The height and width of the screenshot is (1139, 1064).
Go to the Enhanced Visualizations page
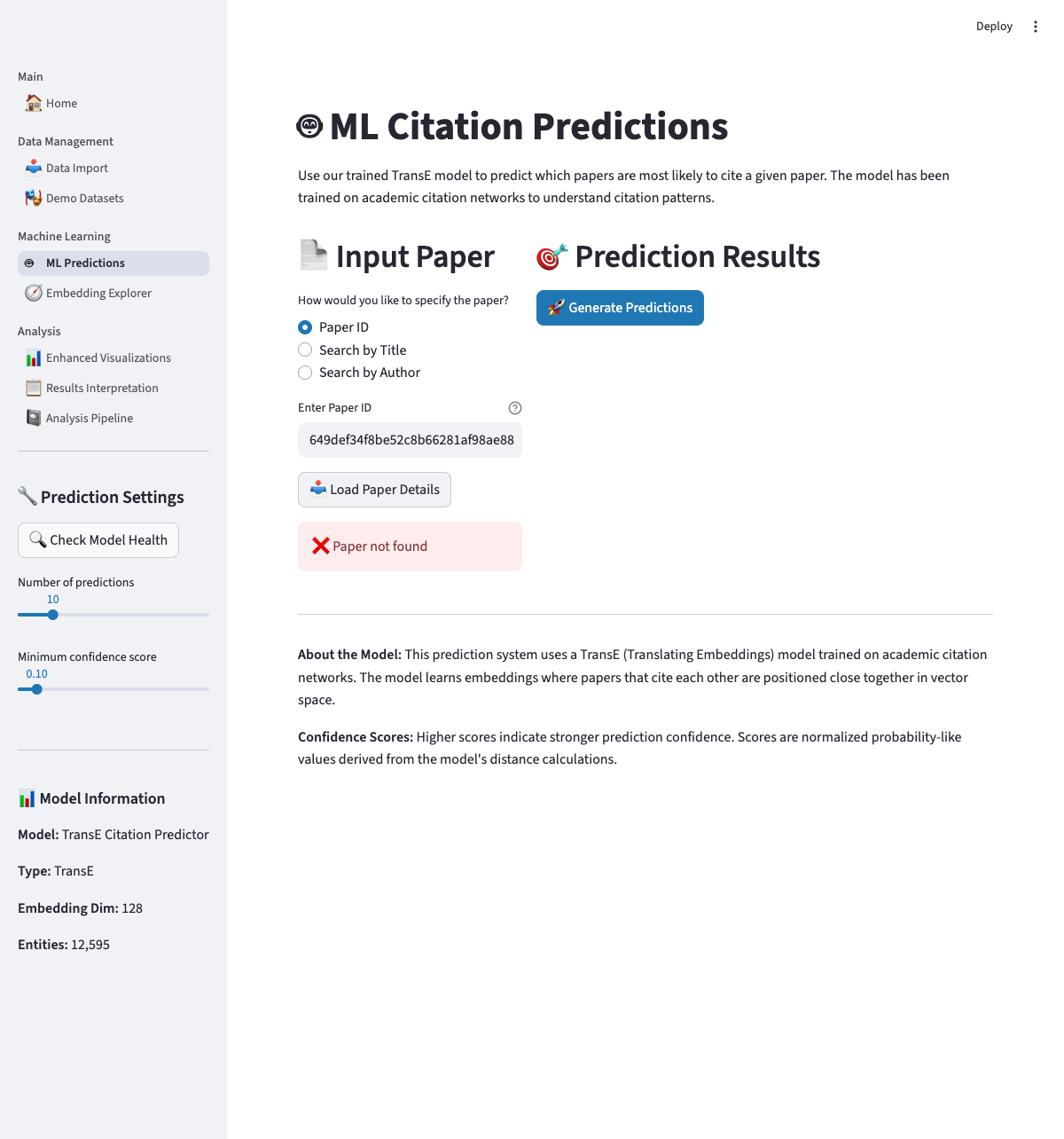(108, 358)
